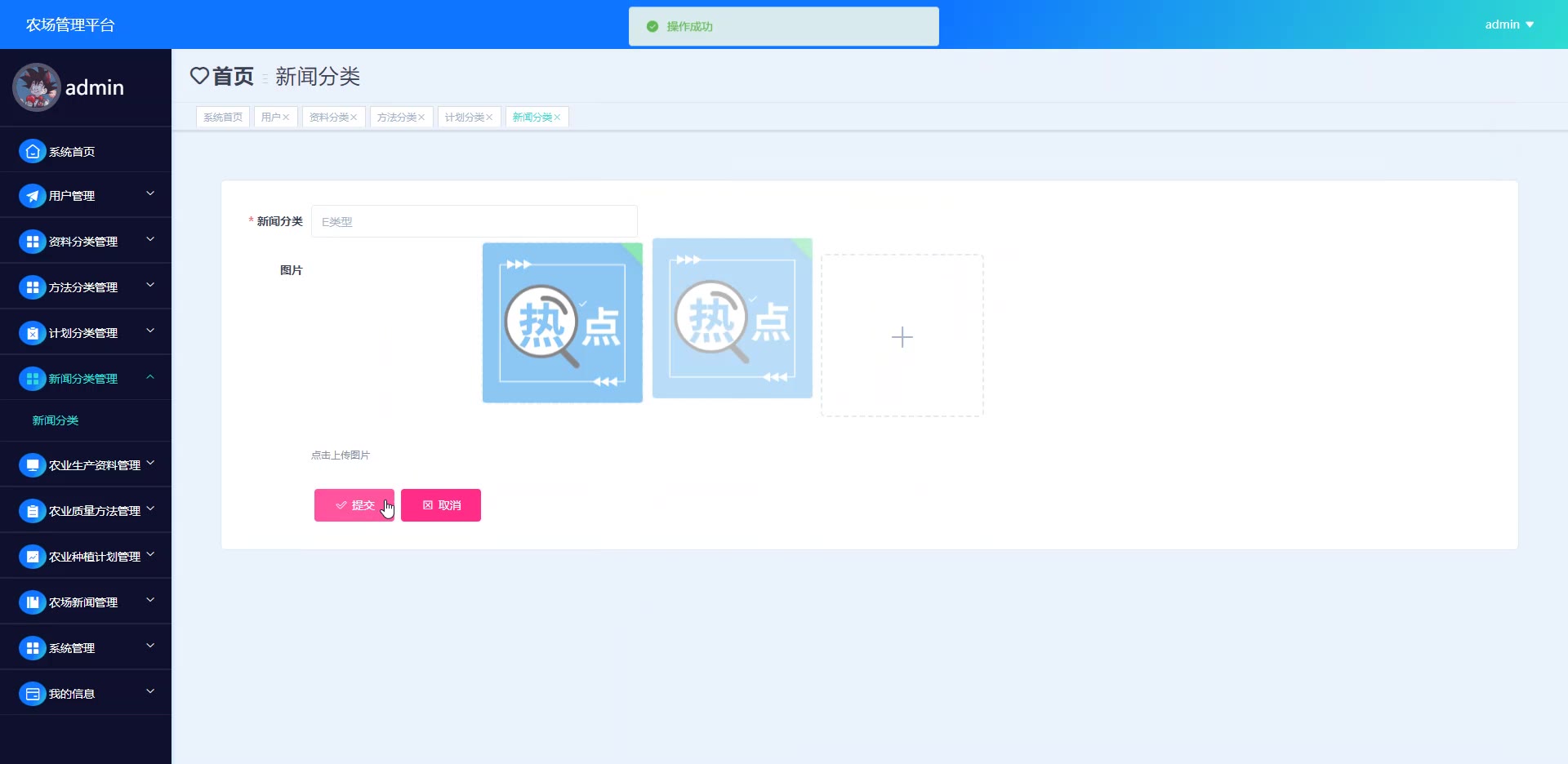Click the 农场管理平台 title
Image resolution: width=1568 pixels, height=764 pixels.
click(x=70, y=25)
